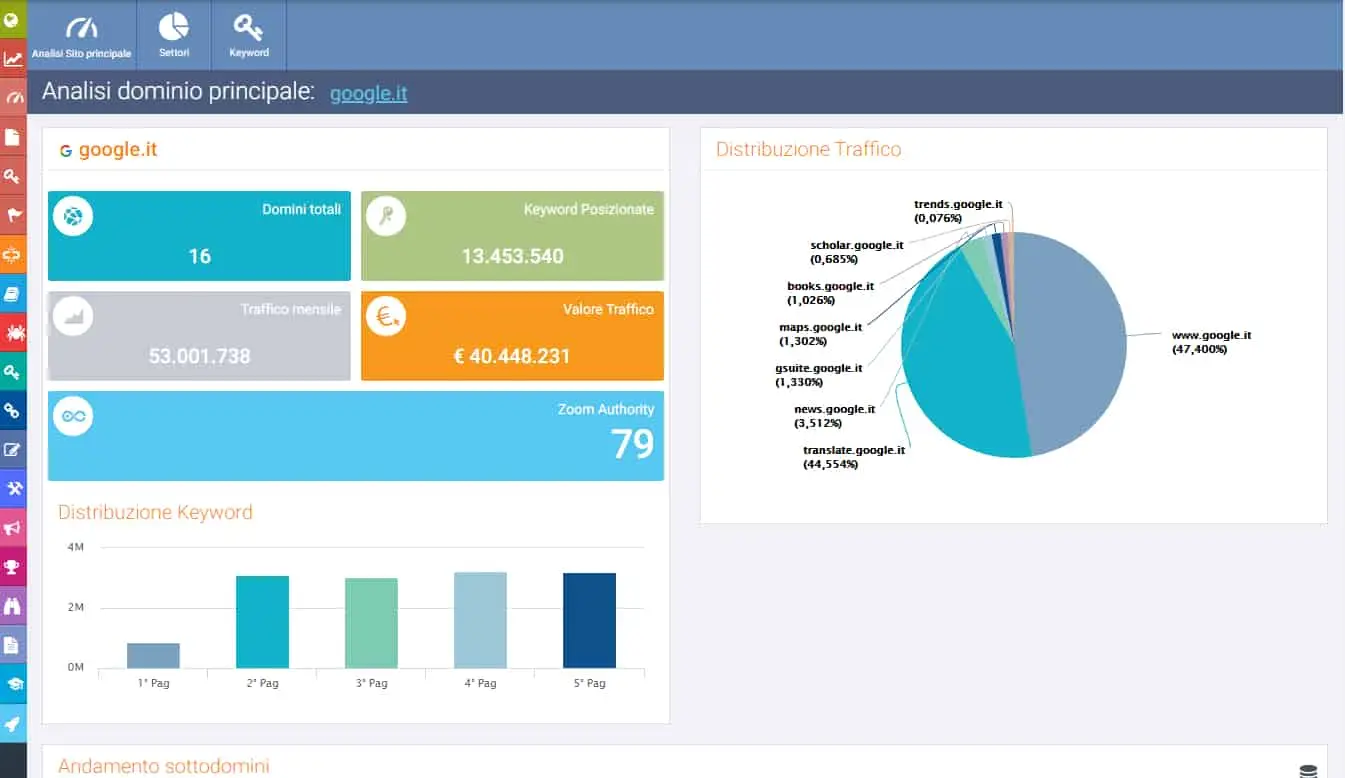1345x778 pixels.
Task: Follow the google.it link in header
Action: click(x=368, y=94)
